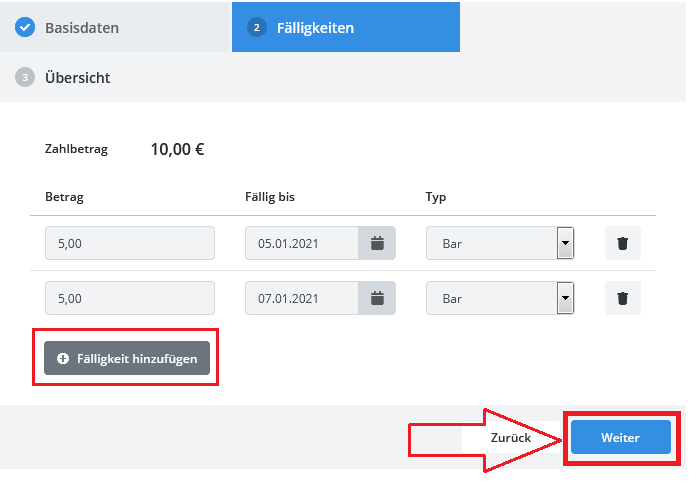Delete the second due date row

[622, 298]
